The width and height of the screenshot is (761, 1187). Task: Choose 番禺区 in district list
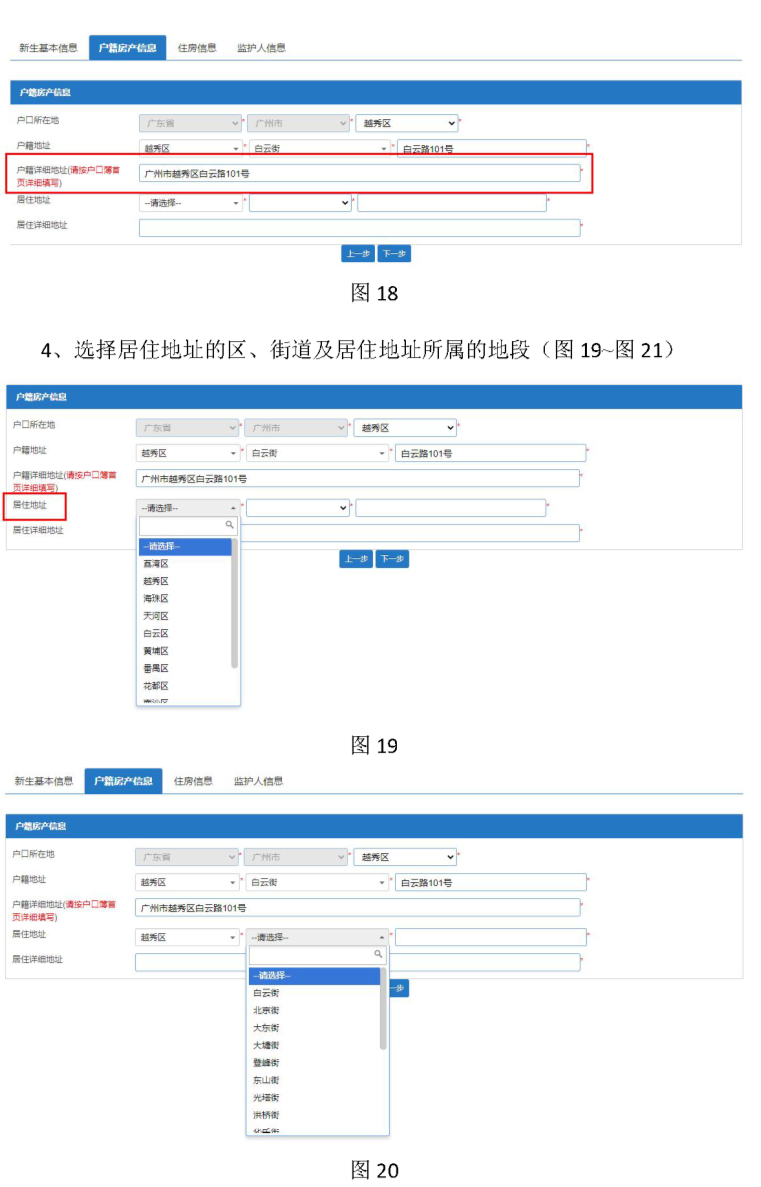click(185, 668)
